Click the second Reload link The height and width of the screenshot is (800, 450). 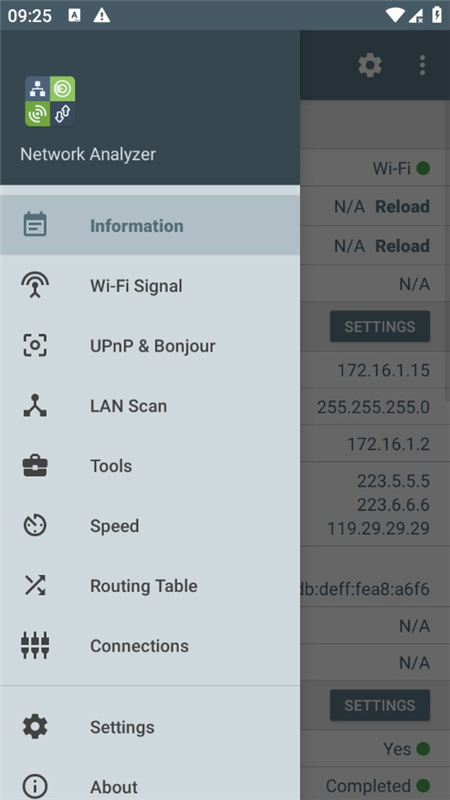click(402, 246)
